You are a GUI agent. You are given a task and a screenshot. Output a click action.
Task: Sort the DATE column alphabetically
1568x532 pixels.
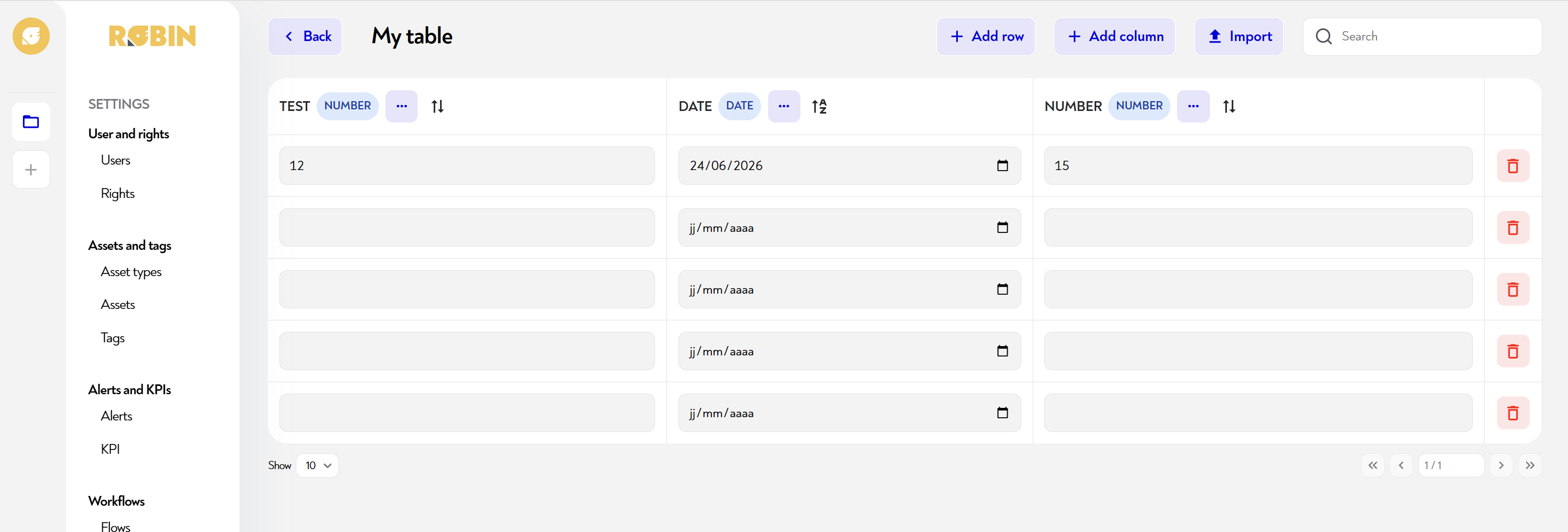[x=818, y=107]
